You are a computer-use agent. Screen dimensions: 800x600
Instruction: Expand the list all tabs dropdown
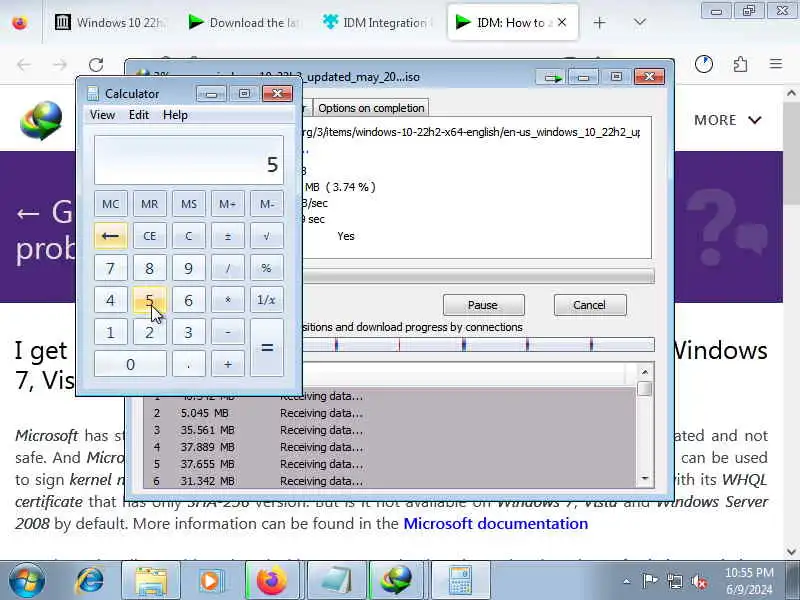point(639,22)
